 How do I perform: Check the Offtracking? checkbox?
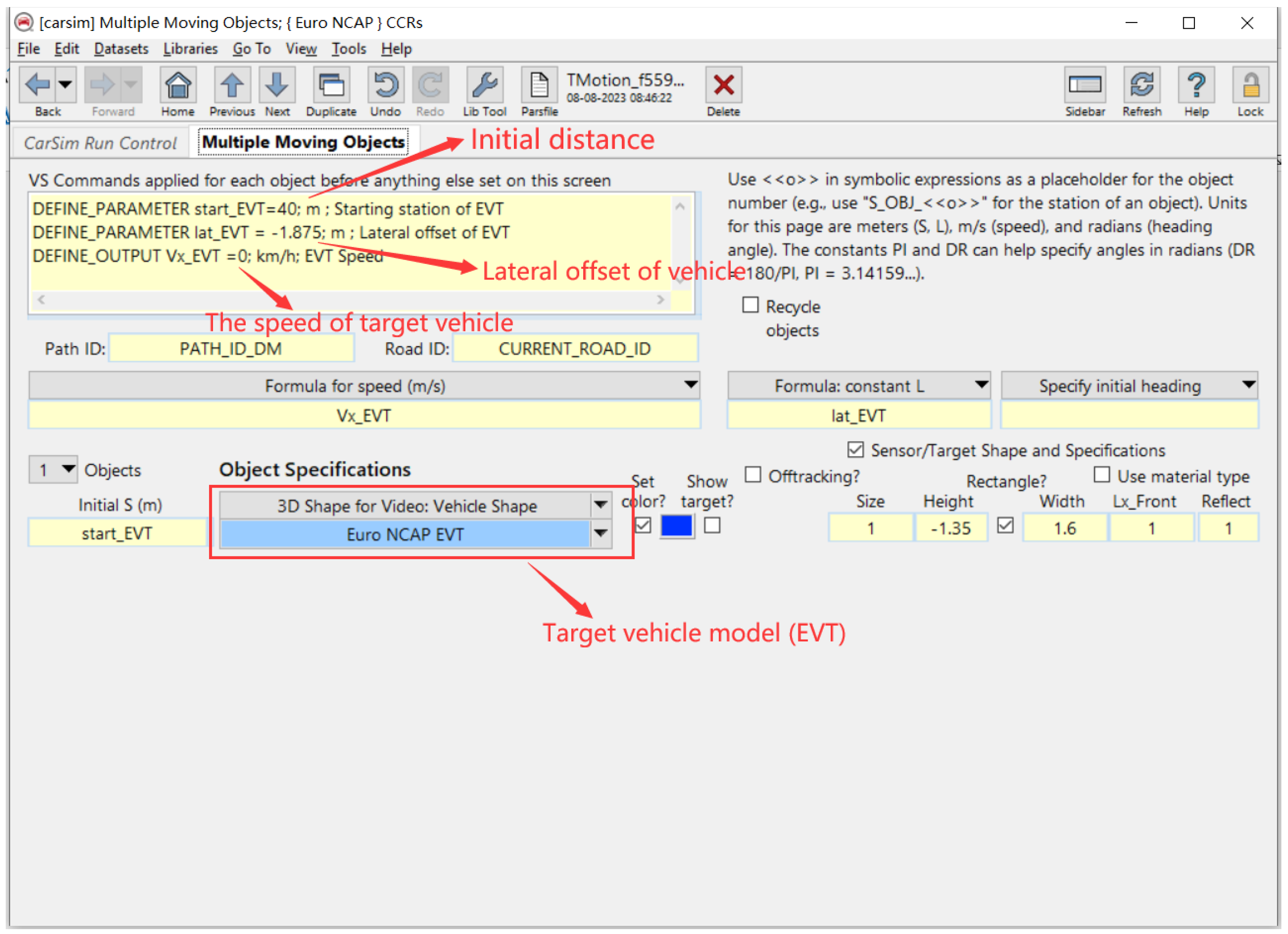click(x=752, y=474)
